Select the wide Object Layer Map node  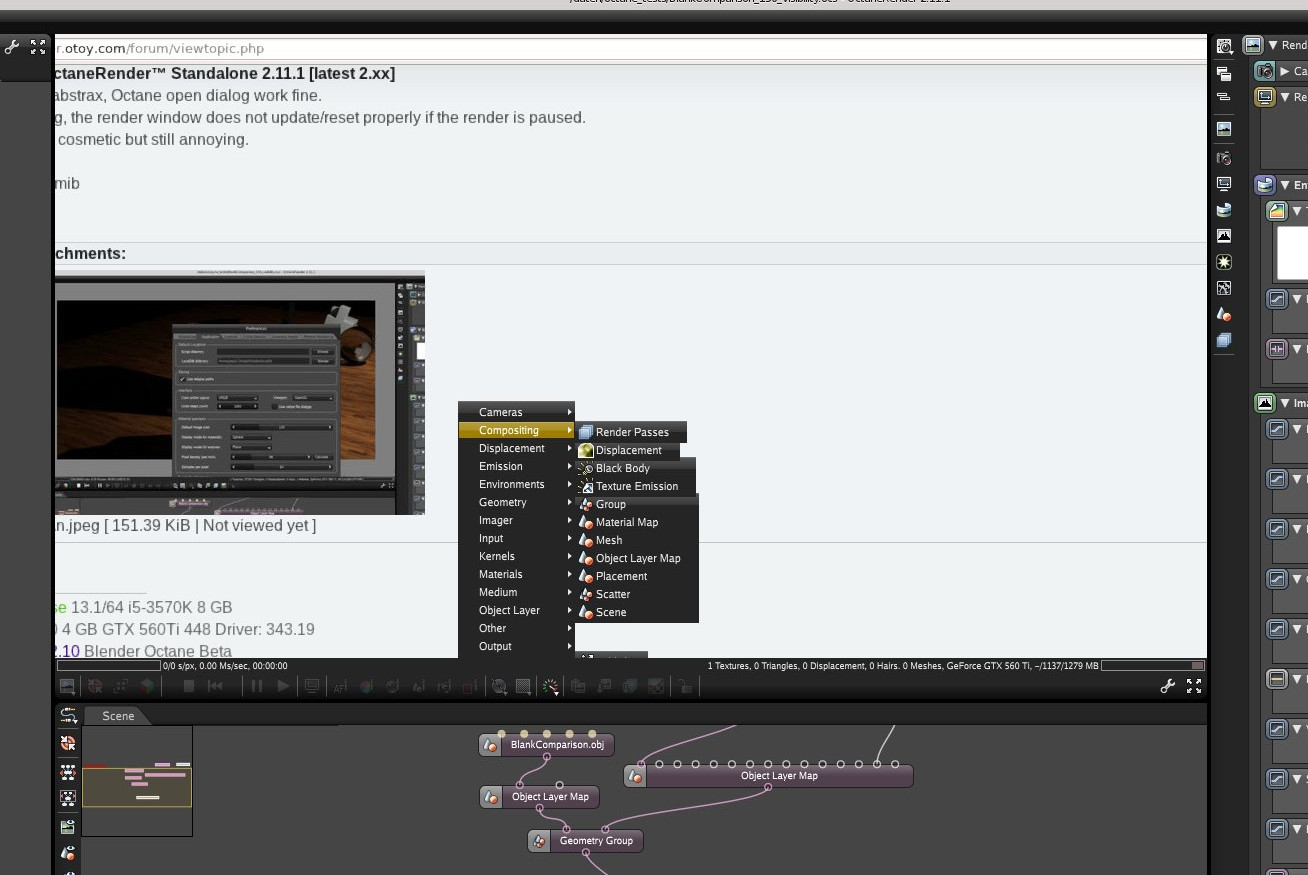768,775
